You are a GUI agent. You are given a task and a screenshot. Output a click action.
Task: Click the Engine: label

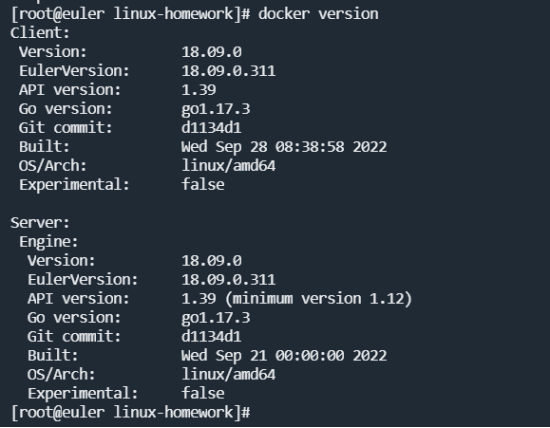[48, 242]
